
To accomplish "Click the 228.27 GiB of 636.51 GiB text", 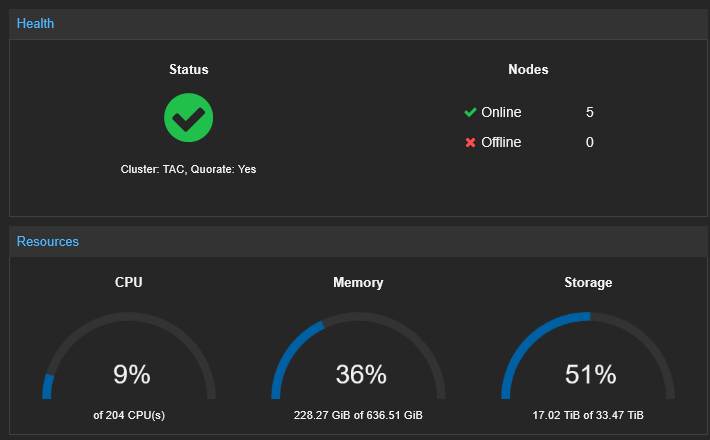I will click(358, 415).
